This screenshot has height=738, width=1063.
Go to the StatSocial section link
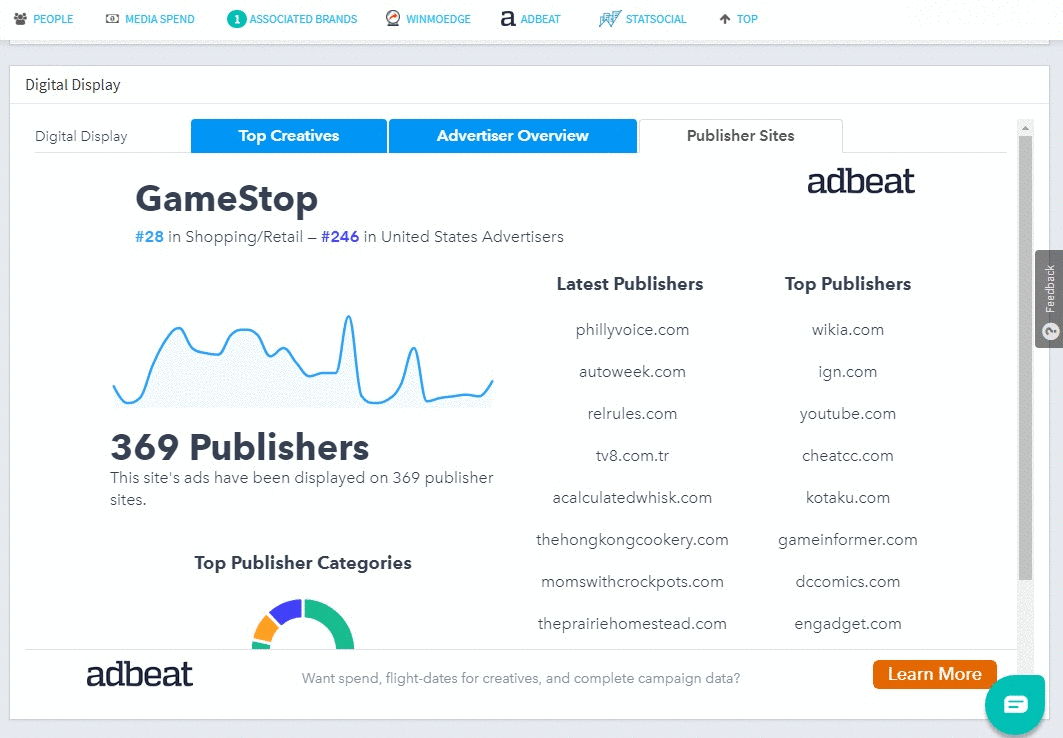coord(656,19)
